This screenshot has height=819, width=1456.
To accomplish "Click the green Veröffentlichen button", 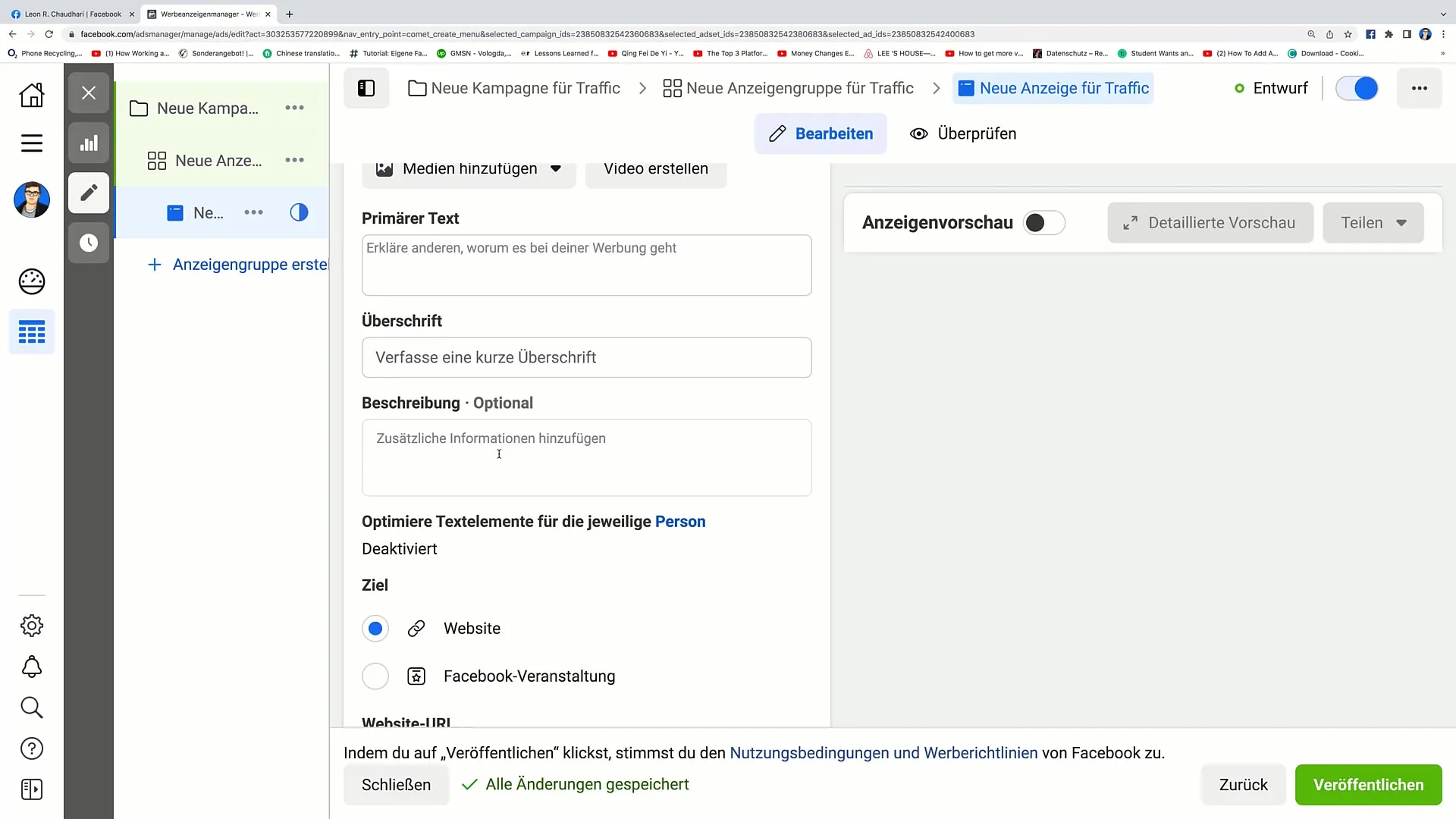I will [1368, 785].
